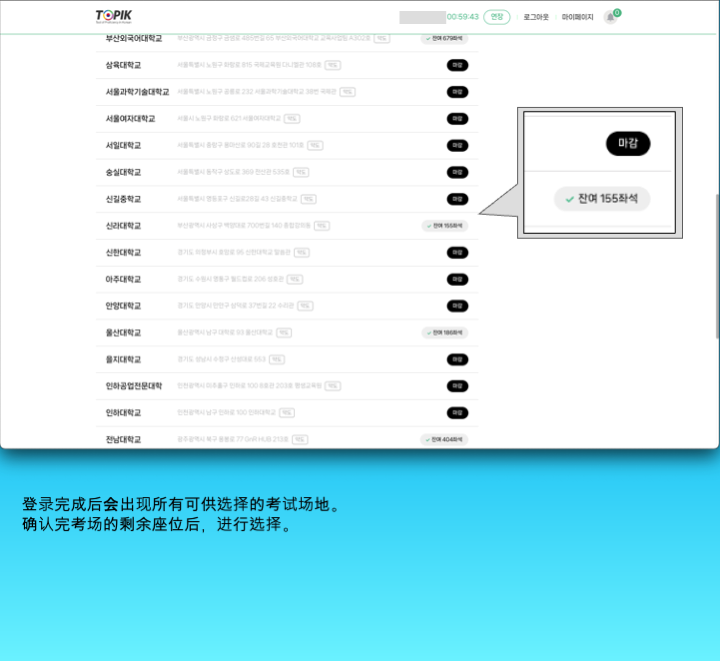Screen dimensions: 720x661
Task: Select 부산외국어대학교 remaining seats badge
Action: (444, 38)
